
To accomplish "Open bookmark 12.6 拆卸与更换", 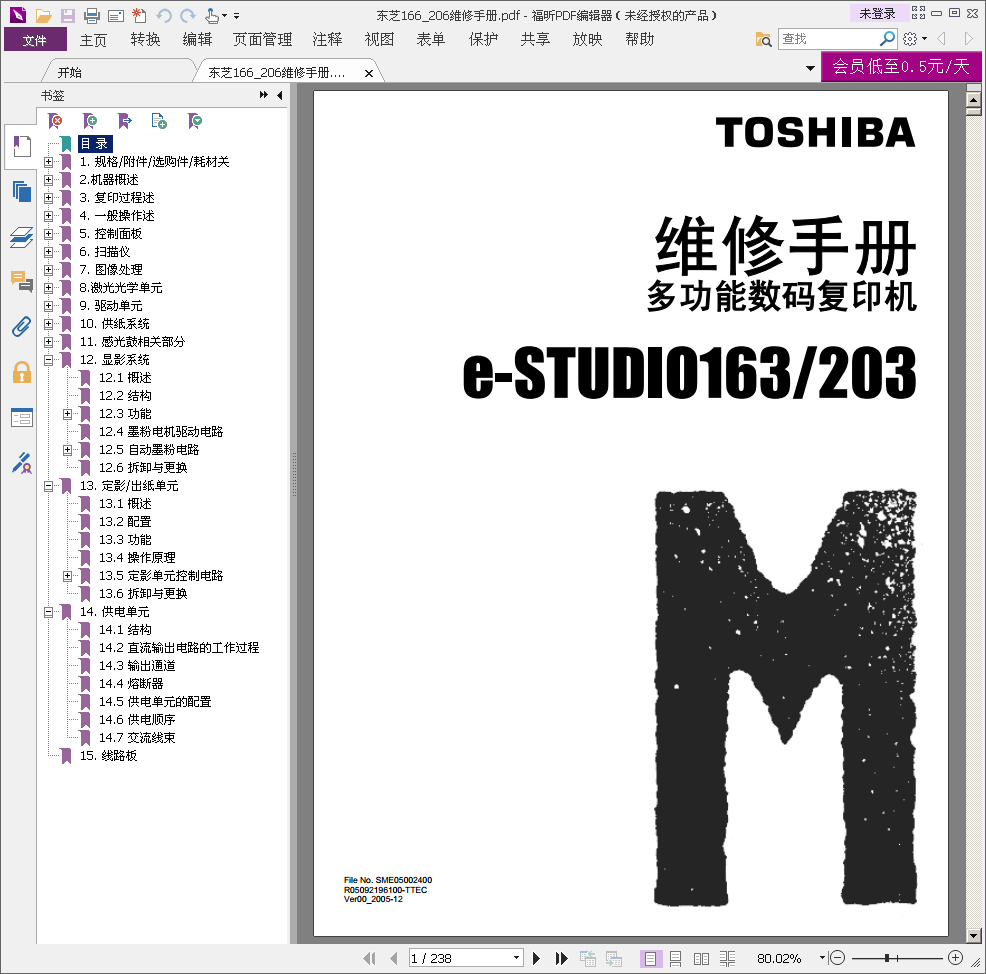I will pos(143,468).
